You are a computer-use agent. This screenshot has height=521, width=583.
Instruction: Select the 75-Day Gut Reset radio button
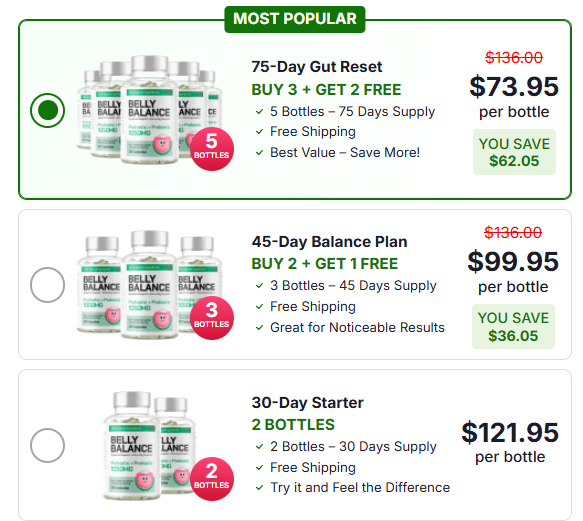48,110
